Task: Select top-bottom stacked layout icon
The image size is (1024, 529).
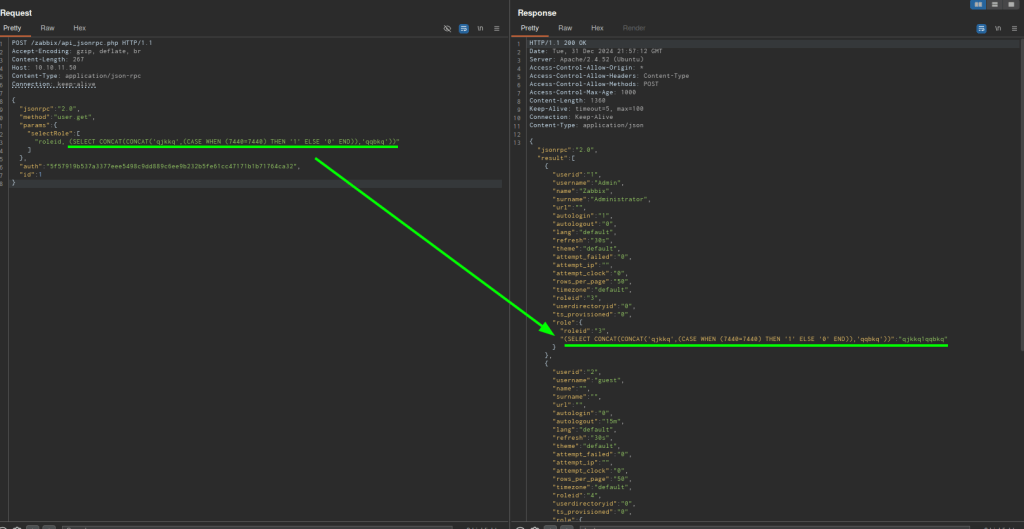Action: [x=995, y=5]
